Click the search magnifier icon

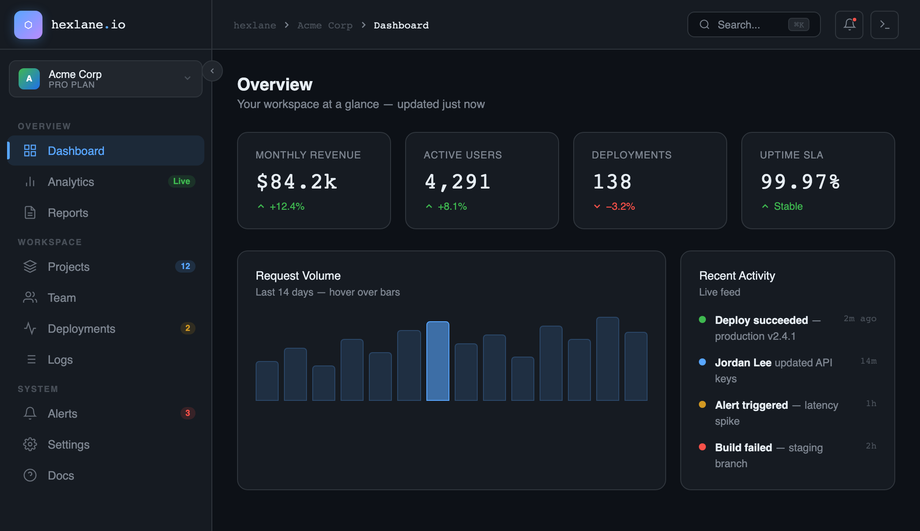705,25
